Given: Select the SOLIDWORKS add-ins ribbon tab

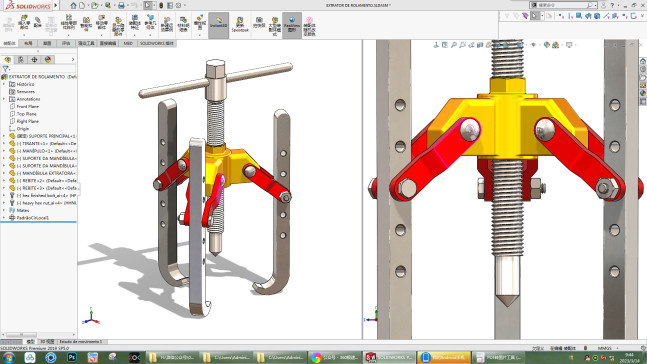Looking at the screenshot, I should click(x=157, y=43).
